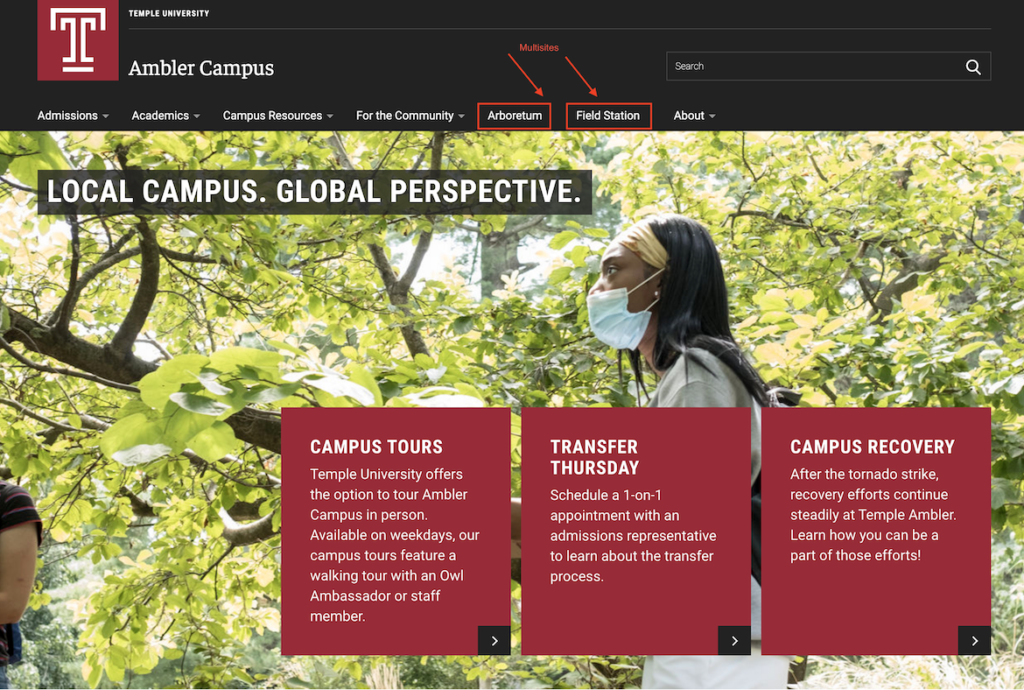
Task: Open the Transfer Thursday card arrow
Action: click(734, 640)
